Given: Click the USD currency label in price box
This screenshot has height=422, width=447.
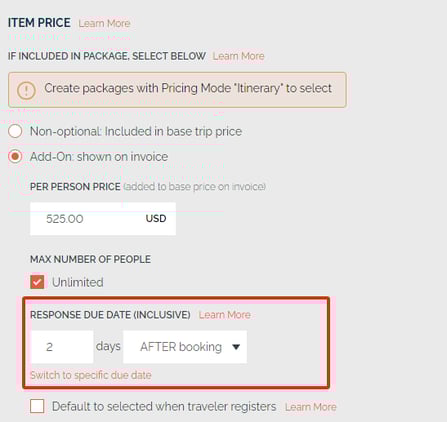Looking at the screenshot, I should click(x=156, y=219).
